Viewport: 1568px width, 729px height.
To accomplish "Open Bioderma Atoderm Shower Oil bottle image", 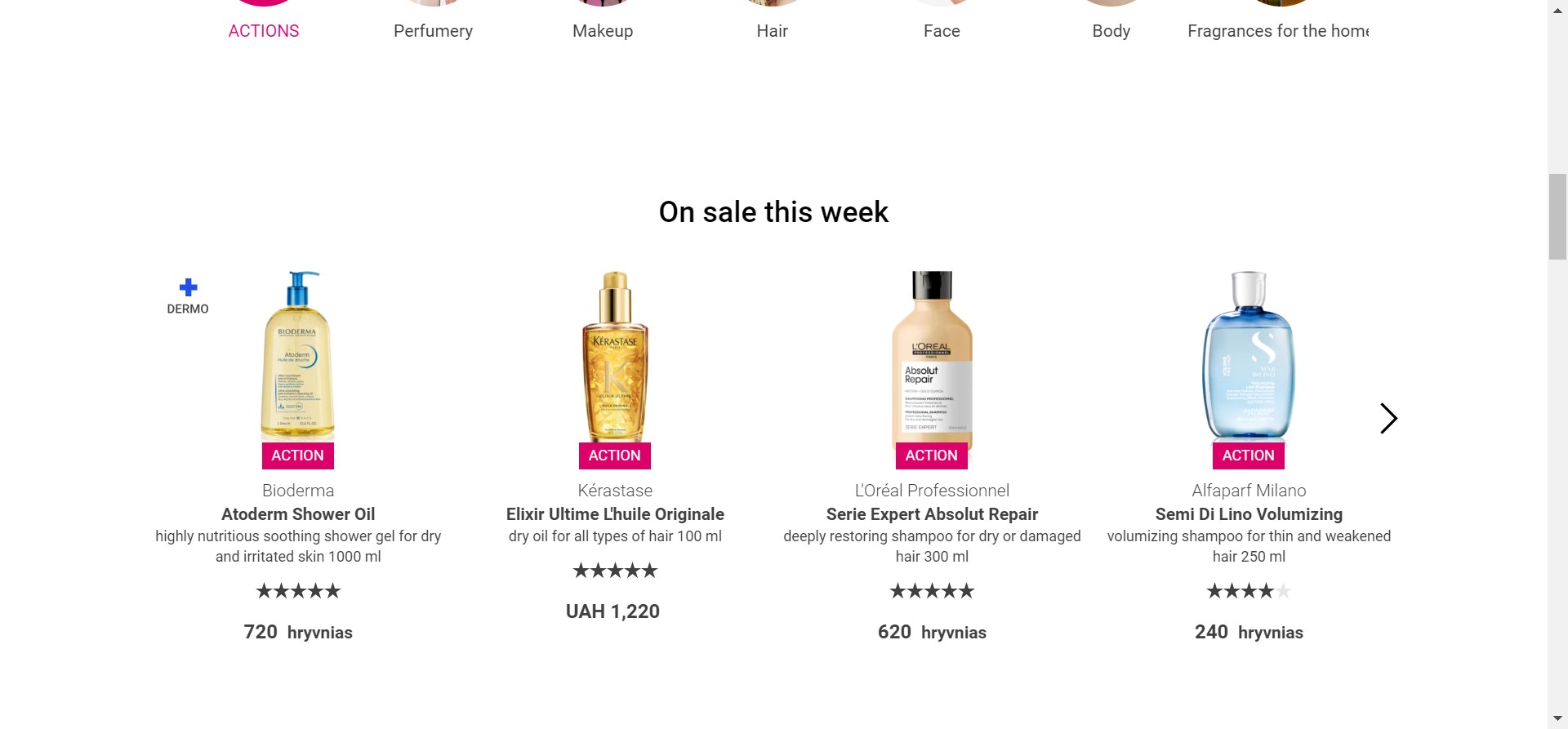I will point(298,355).
